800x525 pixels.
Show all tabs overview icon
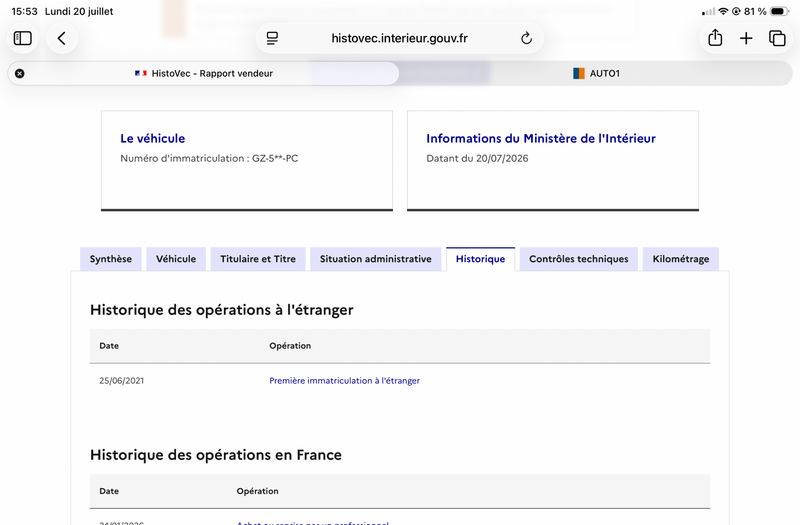pyautogui.click(x=777, y=38)
